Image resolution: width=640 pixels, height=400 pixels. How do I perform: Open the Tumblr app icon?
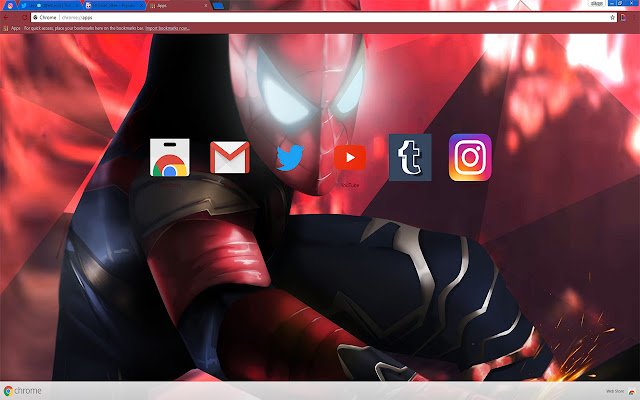410,157
